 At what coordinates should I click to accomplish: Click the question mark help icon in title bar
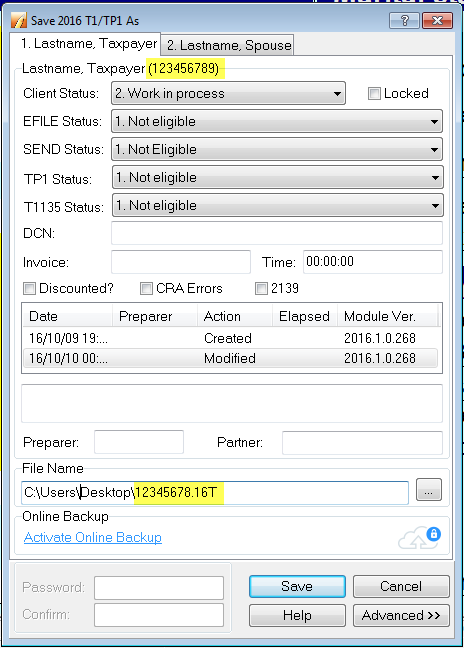[x=405, y=20]
